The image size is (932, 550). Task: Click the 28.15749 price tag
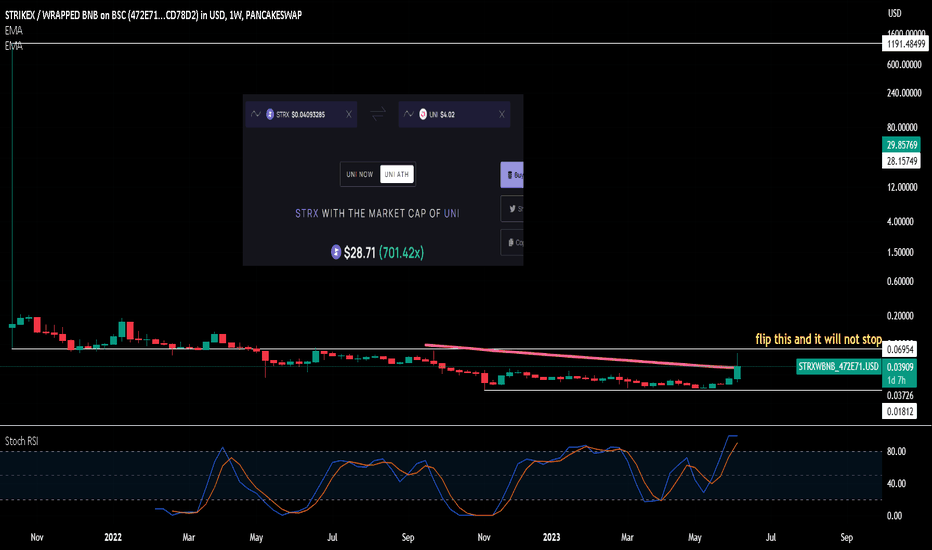click(902, 161)
